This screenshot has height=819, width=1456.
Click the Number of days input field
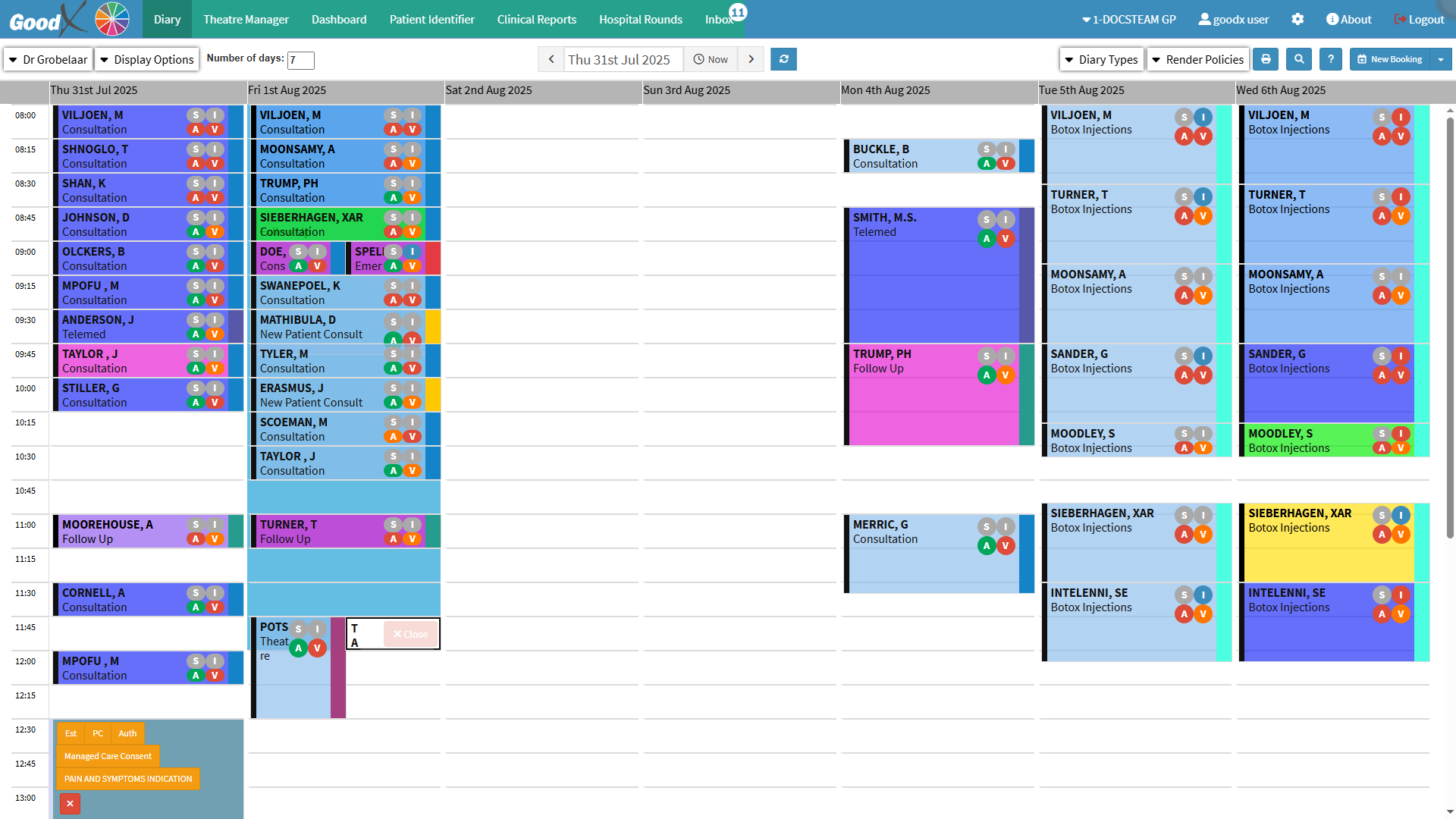pos(301,60)
